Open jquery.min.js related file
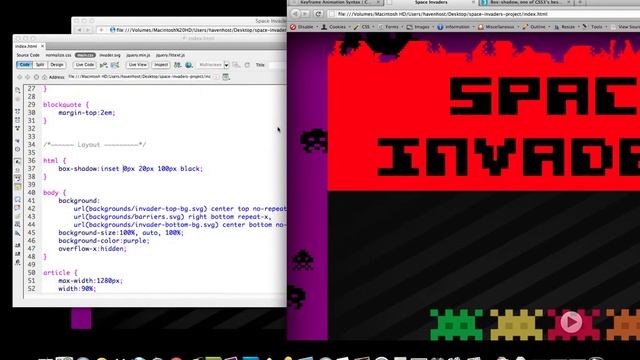This screenshot has height=360, width=640. 138,55
